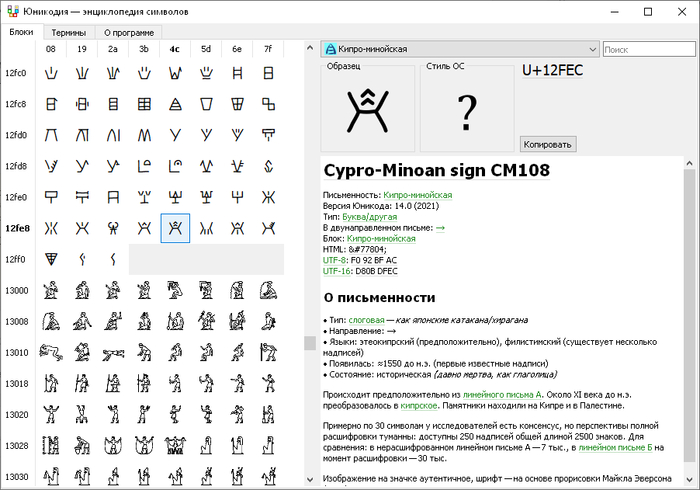The width and height of the screenshot is (700, 490).
Task: Follow the линейном письме Б link
Action: coord(615,447)
